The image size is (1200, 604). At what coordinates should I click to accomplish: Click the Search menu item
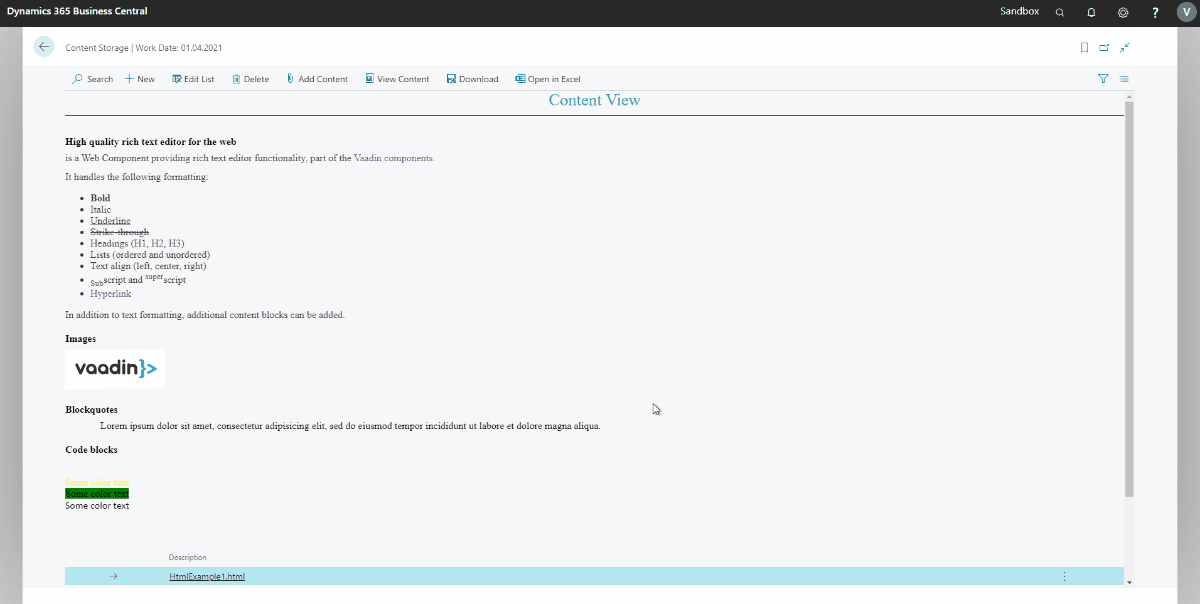point(91,79)
